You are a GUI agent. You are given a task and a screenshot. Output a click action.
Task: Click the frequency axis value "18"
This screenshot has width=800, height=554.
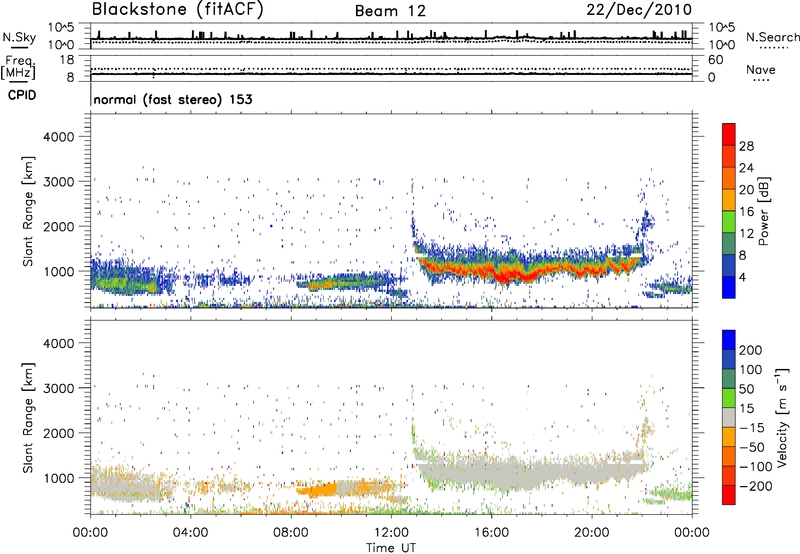[67, 60]
